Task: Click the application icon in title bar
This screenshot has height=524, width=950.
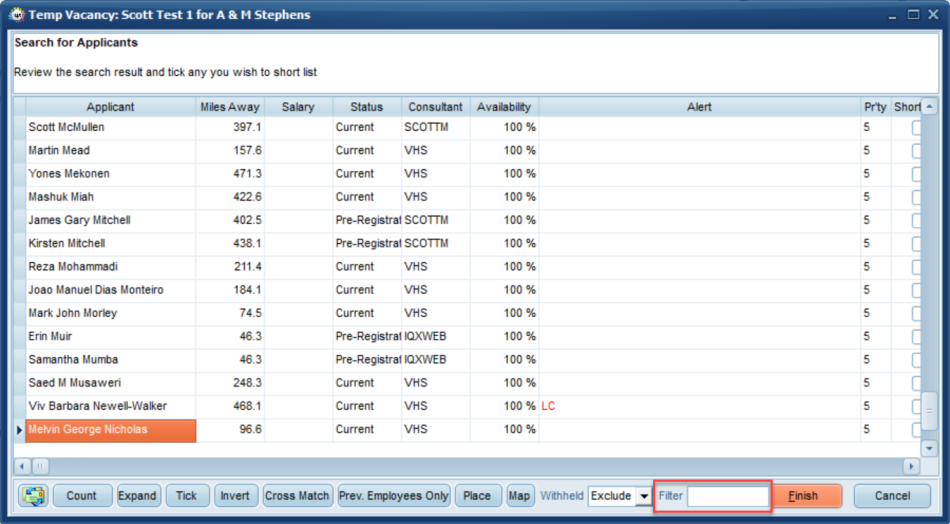Action: click(16, 15)
